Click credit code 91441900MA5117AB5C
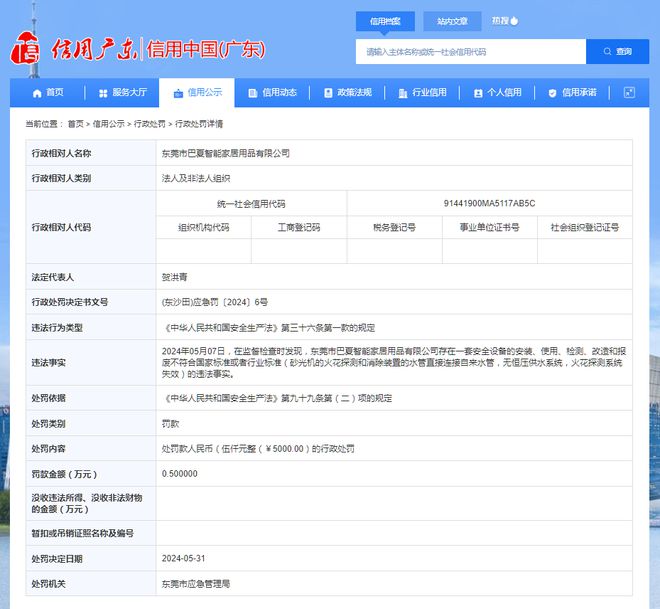 [490, 203]
